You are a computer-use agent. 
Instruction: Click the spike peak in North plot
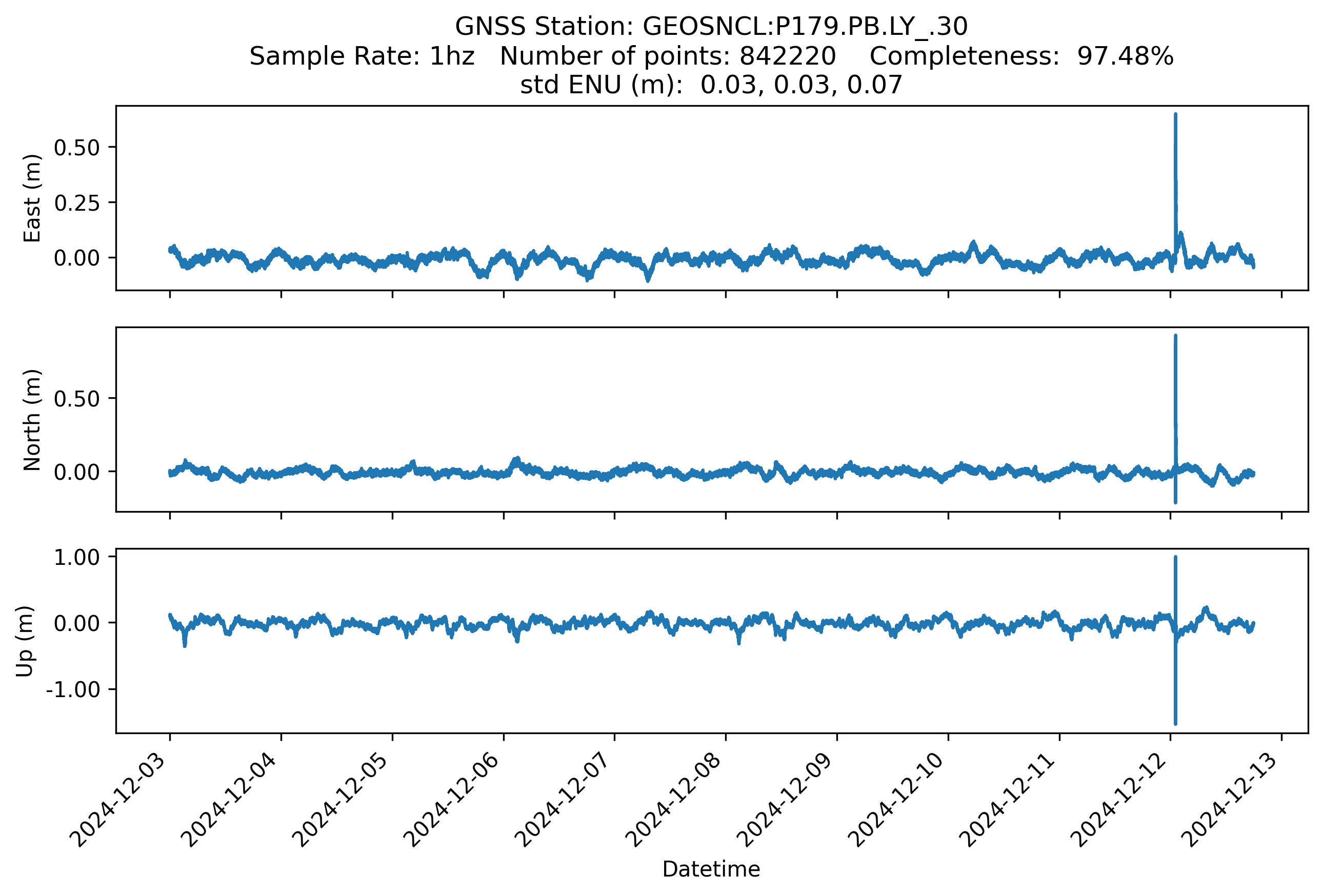pyautogui.click(x=1175, y=337)
